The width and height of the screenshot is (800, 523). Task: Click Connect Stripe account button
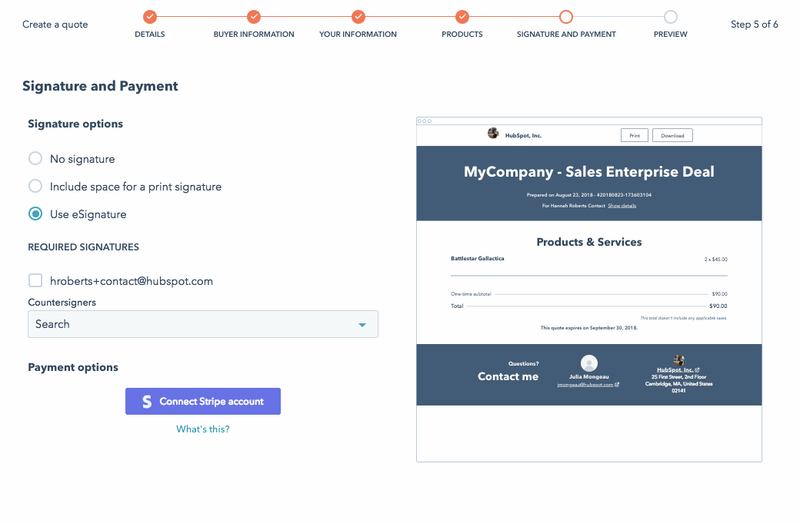(203, 401)
